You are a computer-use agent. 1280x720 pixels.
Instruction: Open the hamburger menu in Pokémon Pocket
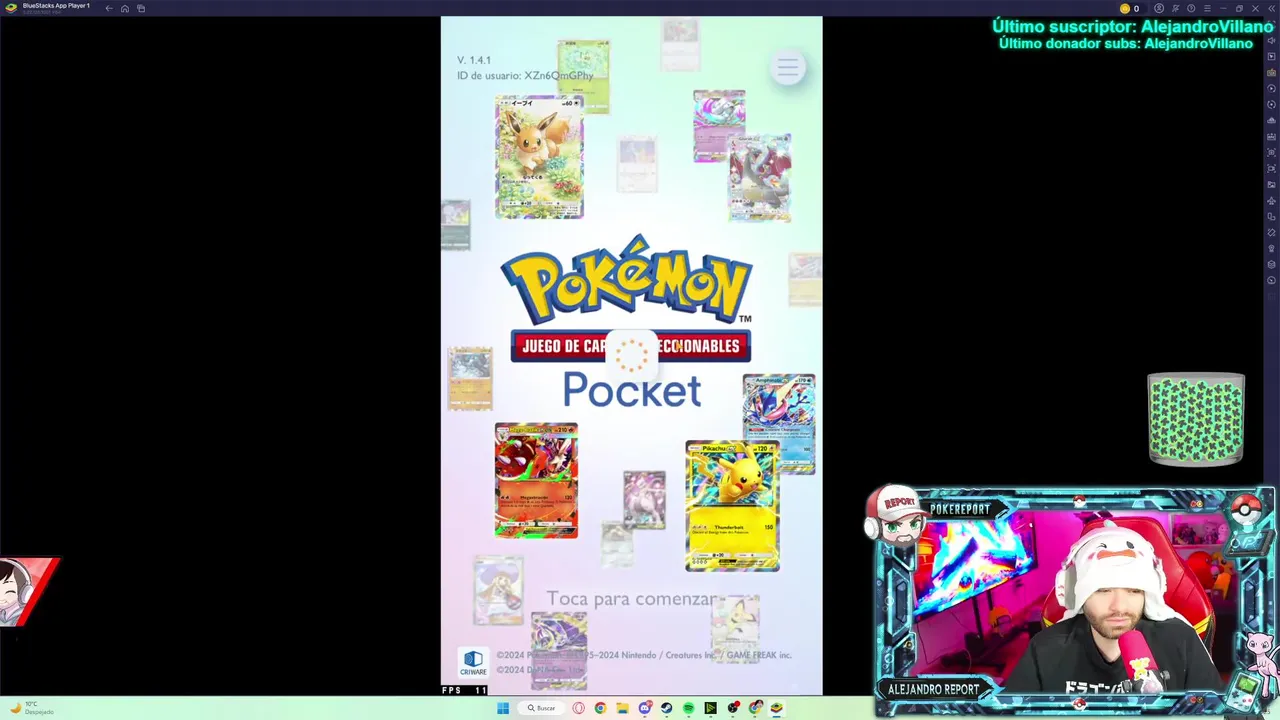click(x=788, y=68)
